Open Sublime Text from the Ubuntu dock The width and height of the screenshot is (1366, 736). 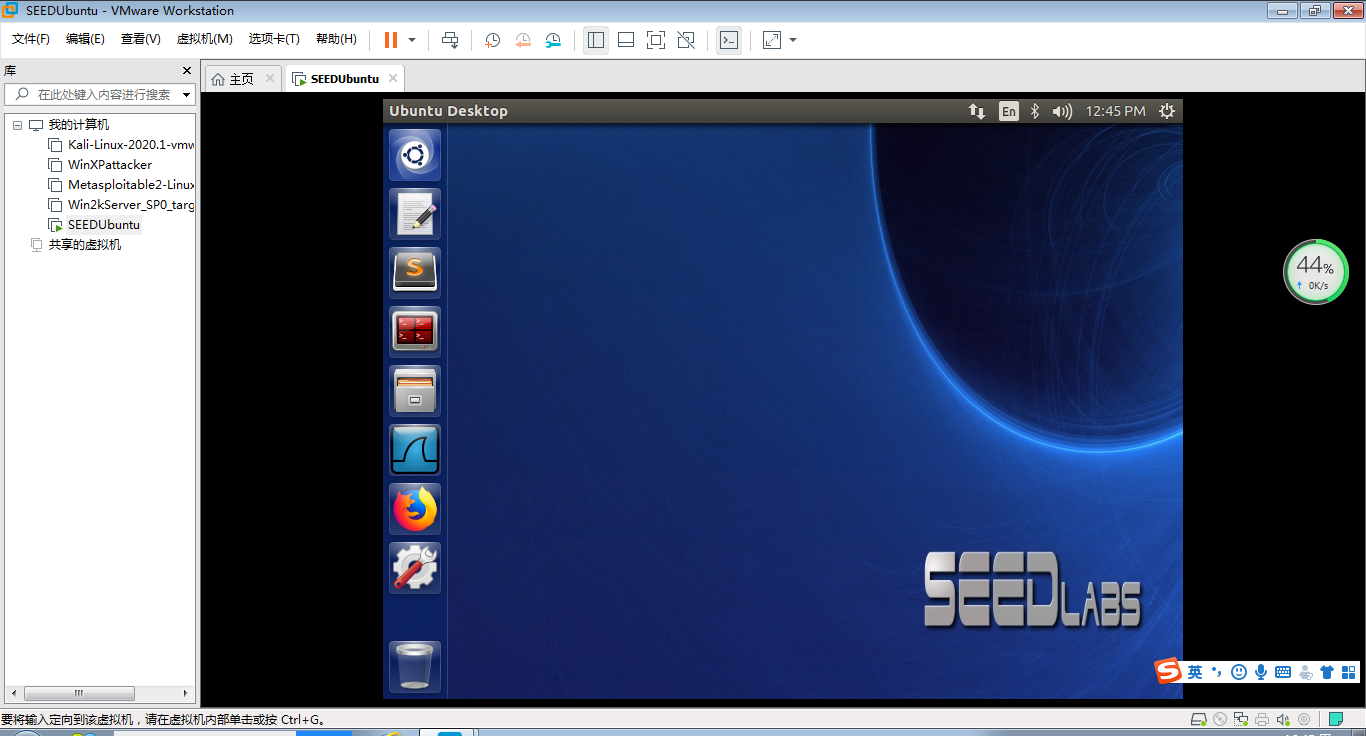click(x=414, y=273)
